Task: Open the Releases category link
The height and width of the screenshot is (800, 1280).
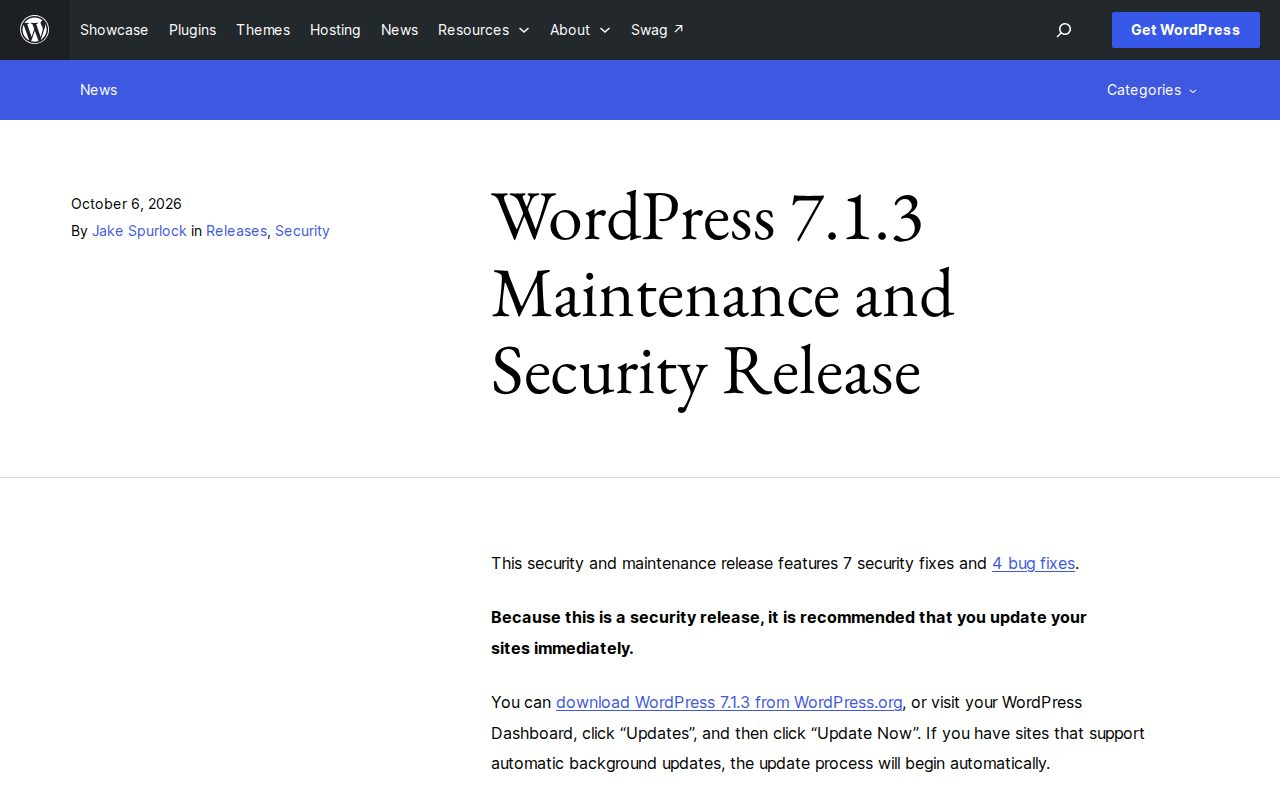Action: 237,231
